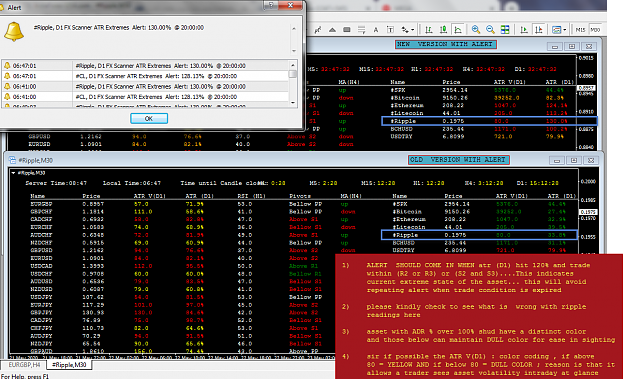The width and height of the screenshot is (625, 379).
Task: Select the M15 timeframe button
Action: point(580,30)
